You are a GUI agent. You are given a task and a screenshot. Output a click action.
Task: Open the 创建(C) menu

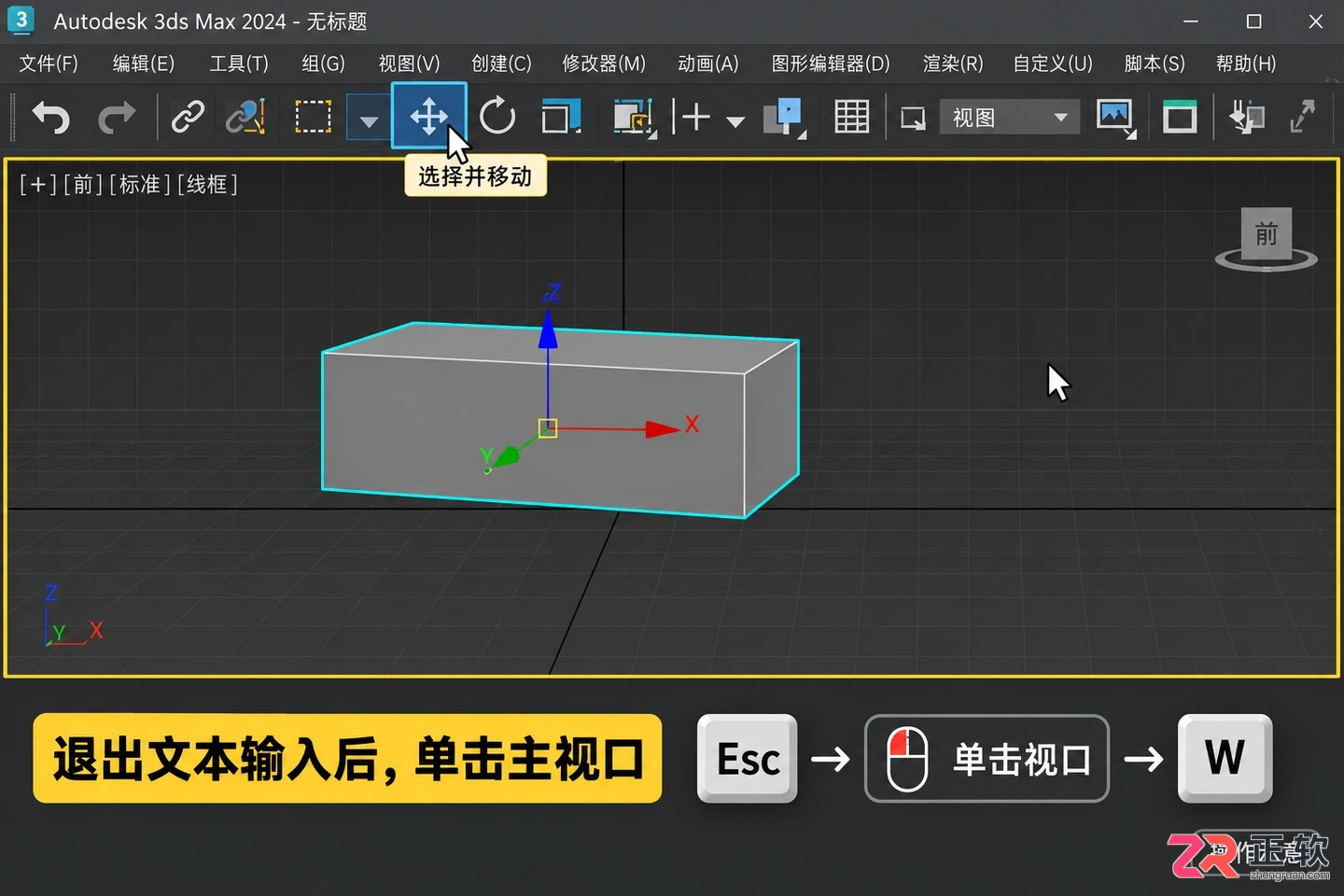501,63
